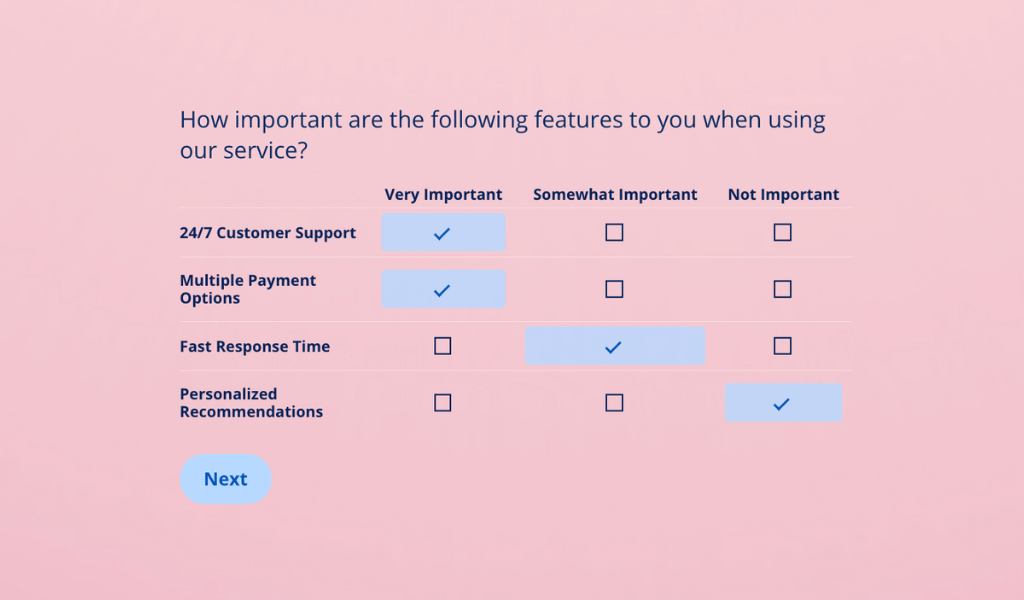Uncheck Somewhat Important for Fast Response Time
Image resolution: width=1024 pixels, height=600 pixels.
614,346
